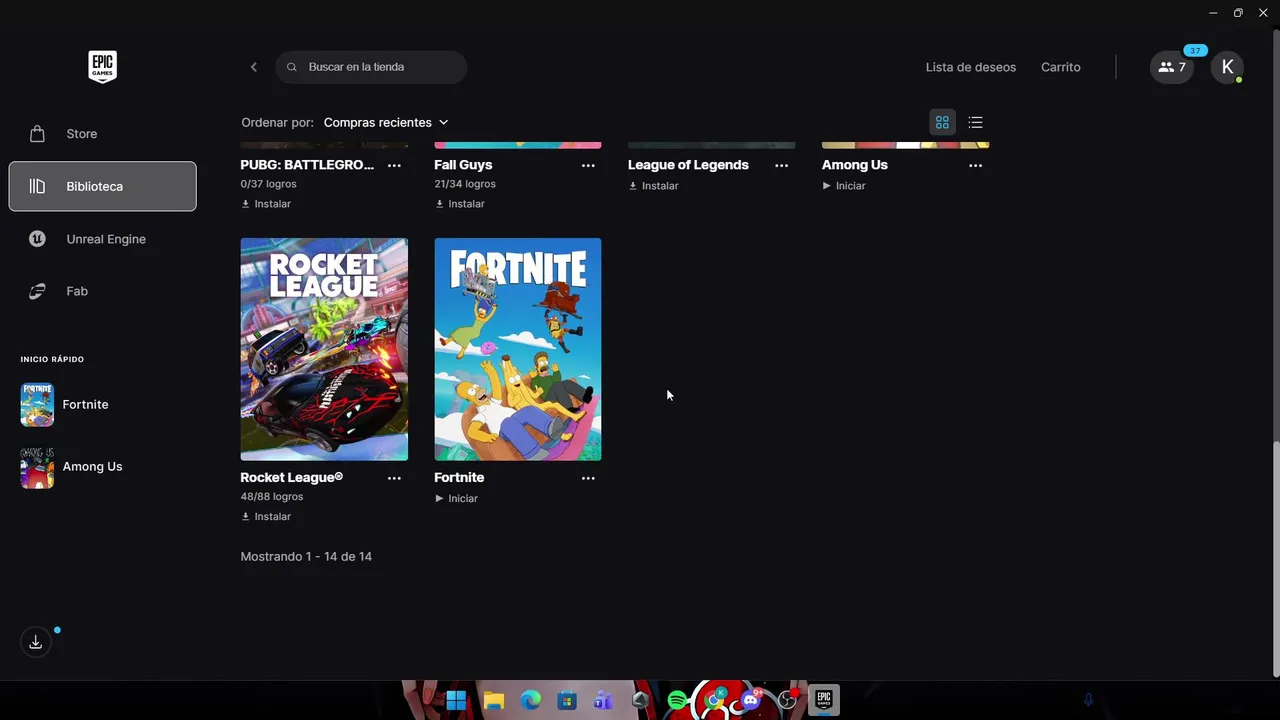Expand the Compras recientes sort dropdown
This screenshot has height=720, width=1280.
click(386, 122)
